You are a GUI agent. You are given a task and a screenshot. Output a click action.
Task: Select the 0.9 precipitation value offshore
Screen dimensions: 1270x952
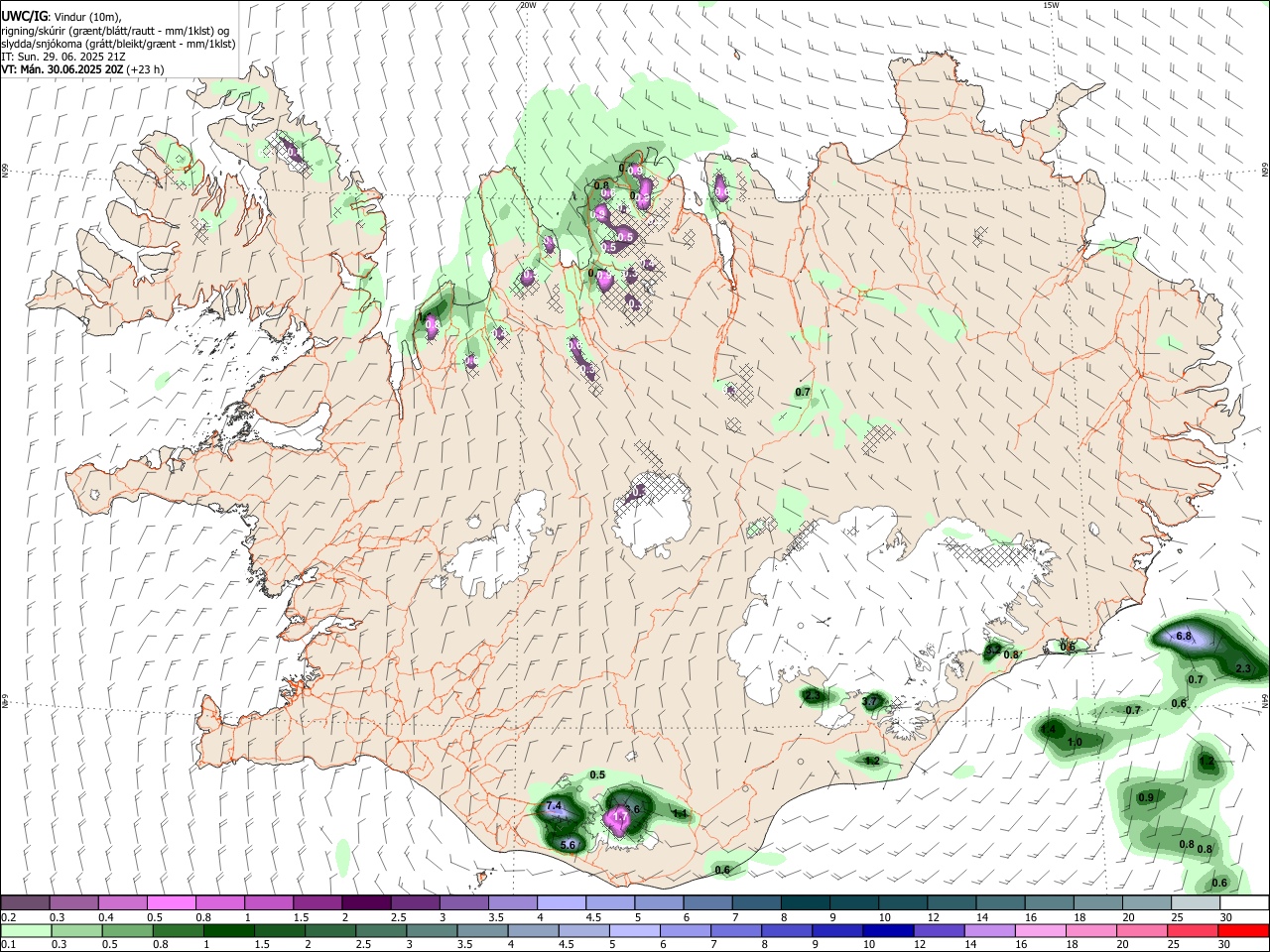(x=1146, y=798)
